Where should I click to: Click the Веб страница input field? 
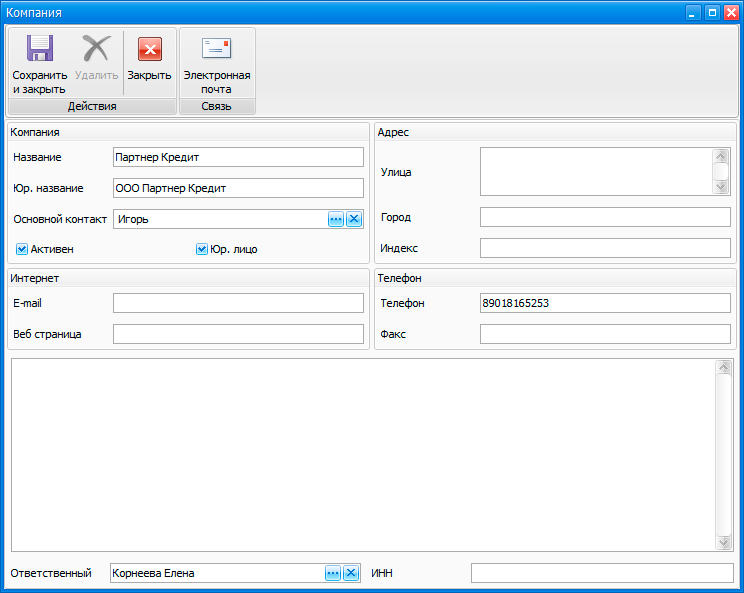click(x=238, y=334)
